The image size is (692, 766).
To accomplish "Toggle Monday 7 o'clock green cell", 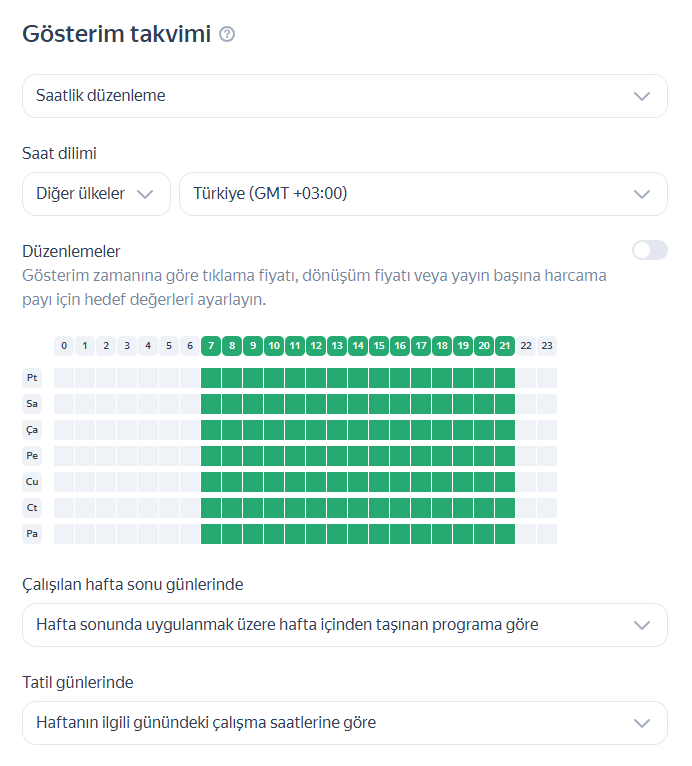I will point(211,378).
